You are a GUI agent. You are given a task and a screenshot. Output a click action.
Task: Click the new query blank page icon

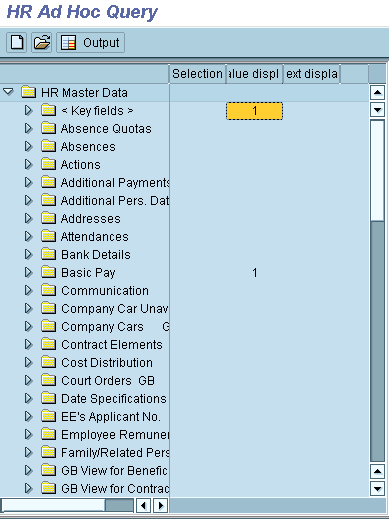point(17,42)
